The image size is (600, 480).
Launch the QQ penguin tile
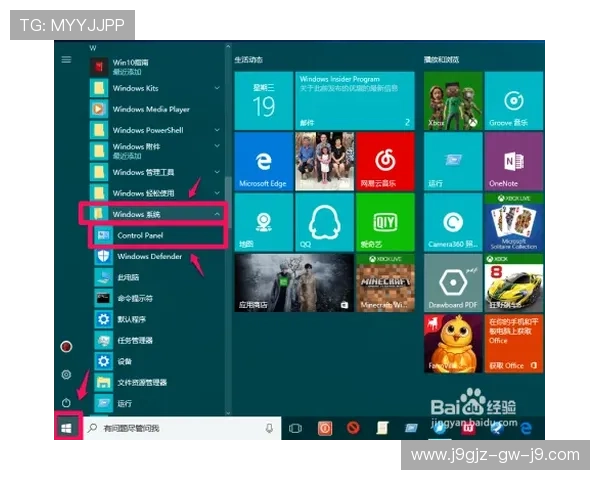pos(325,223)
